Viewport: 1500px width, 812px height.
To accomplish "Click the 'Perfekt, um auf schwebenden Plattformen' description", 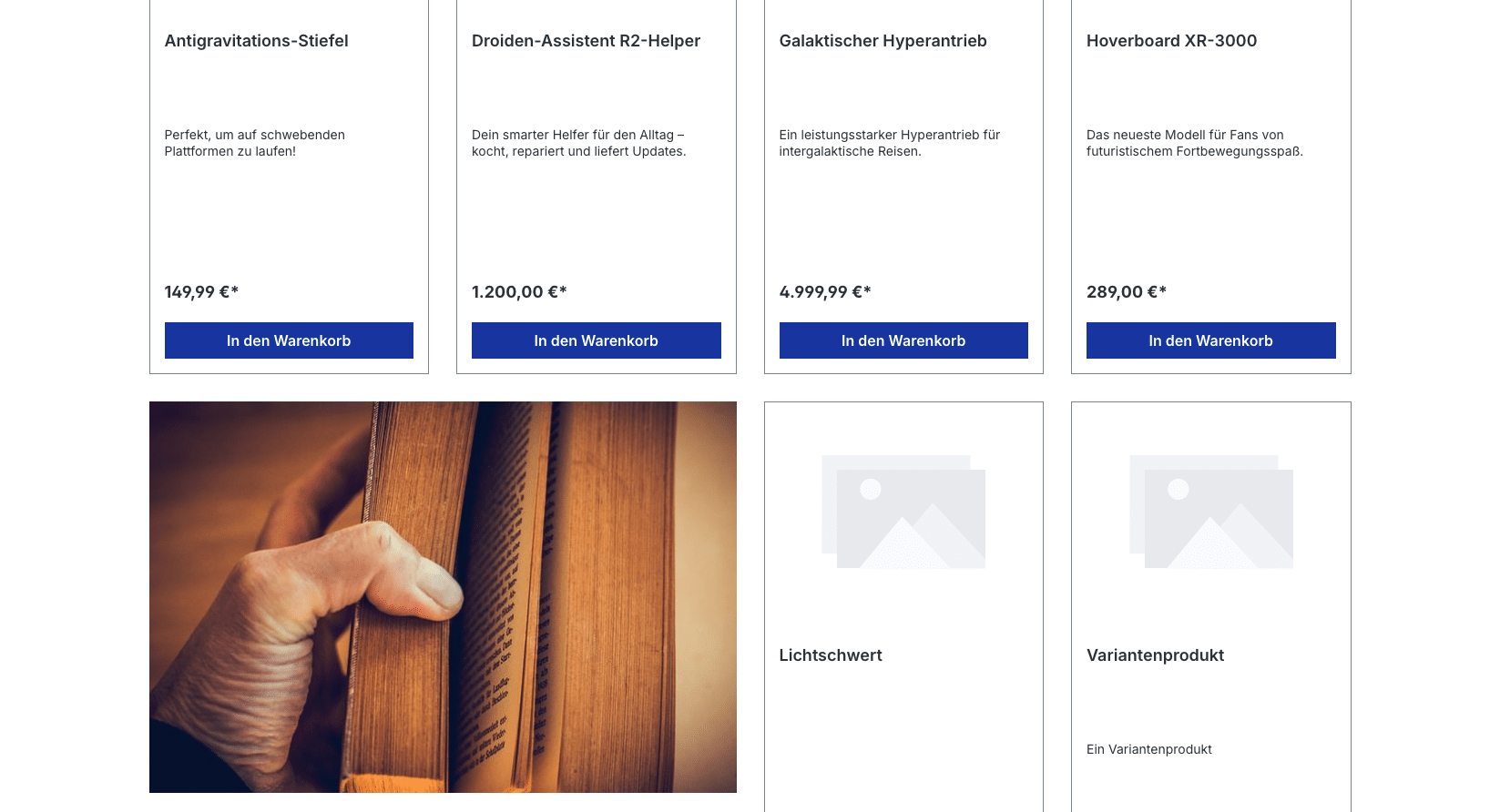I will 255,143.
